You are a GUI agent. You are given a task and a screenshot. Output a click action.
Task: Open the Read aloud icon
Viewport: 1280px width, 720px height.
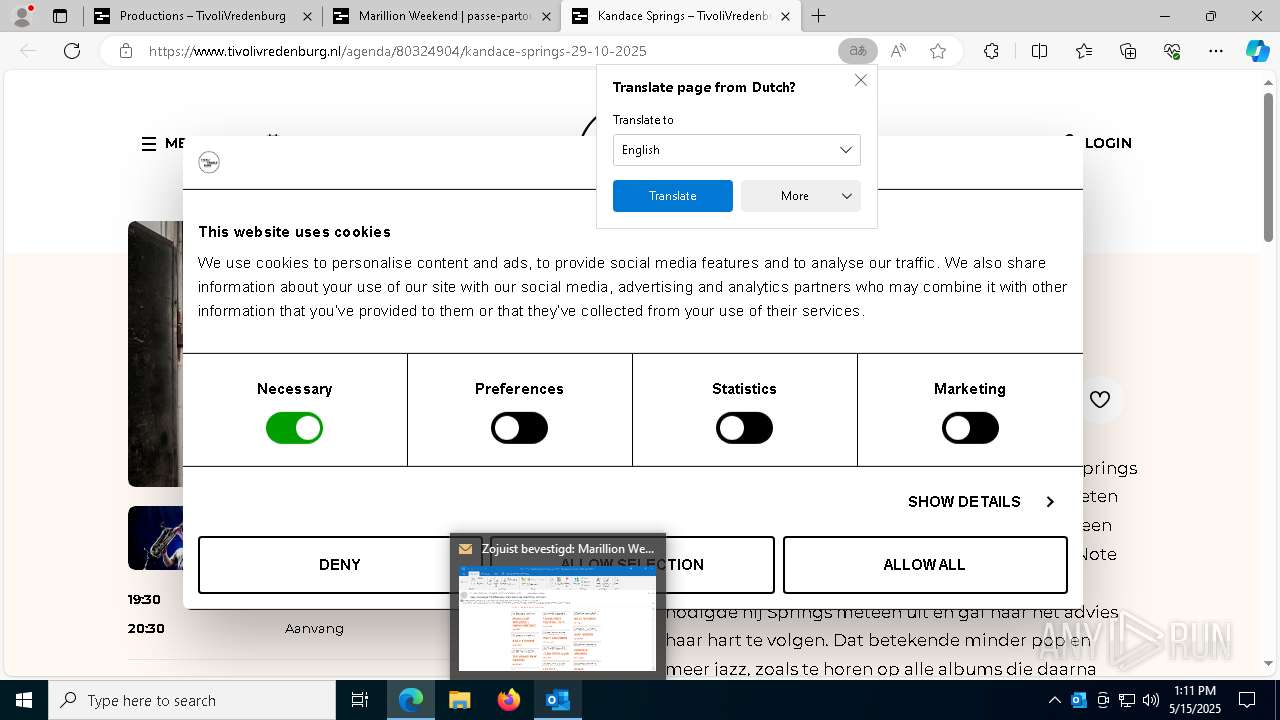pos(898,51)
